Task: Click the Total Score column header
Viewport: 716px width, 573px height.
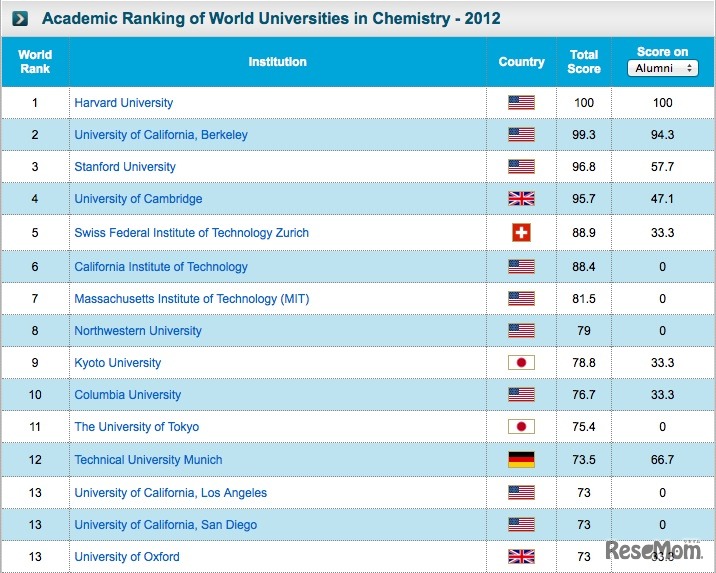Action: click(584, 62)
